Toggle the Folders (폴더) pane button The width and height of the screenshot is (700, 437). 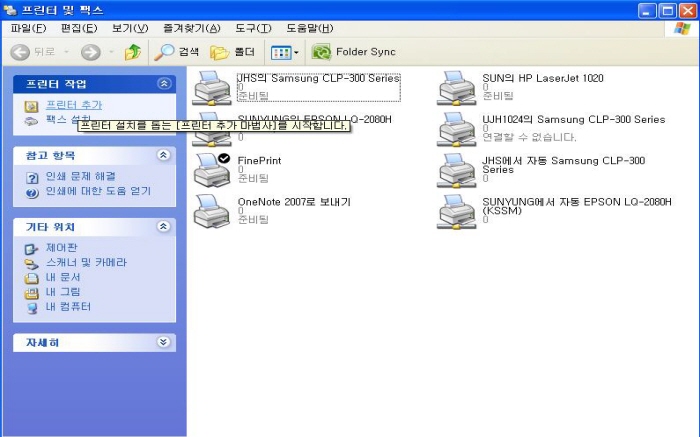(233, 52)
